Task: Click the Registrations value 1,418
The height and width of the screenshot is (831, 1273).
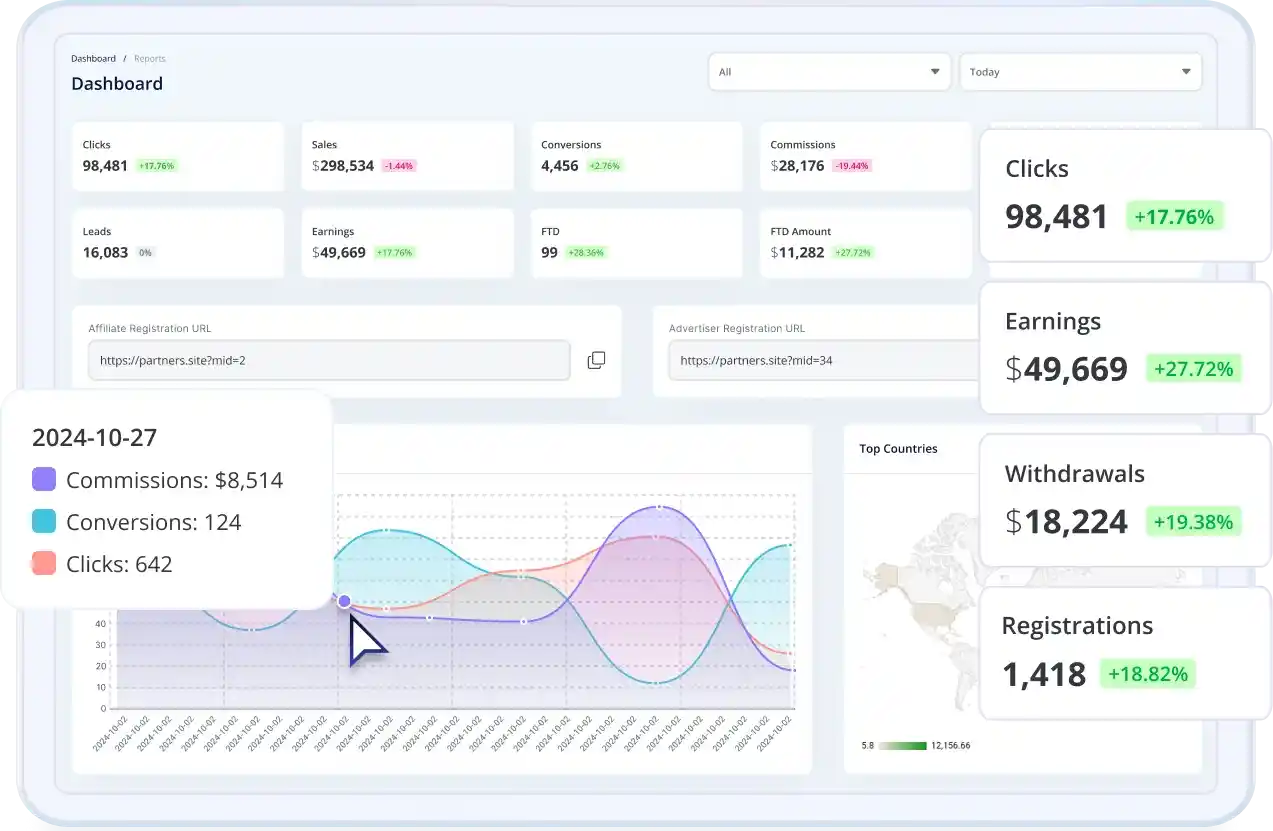Action: coord(1044,674)
